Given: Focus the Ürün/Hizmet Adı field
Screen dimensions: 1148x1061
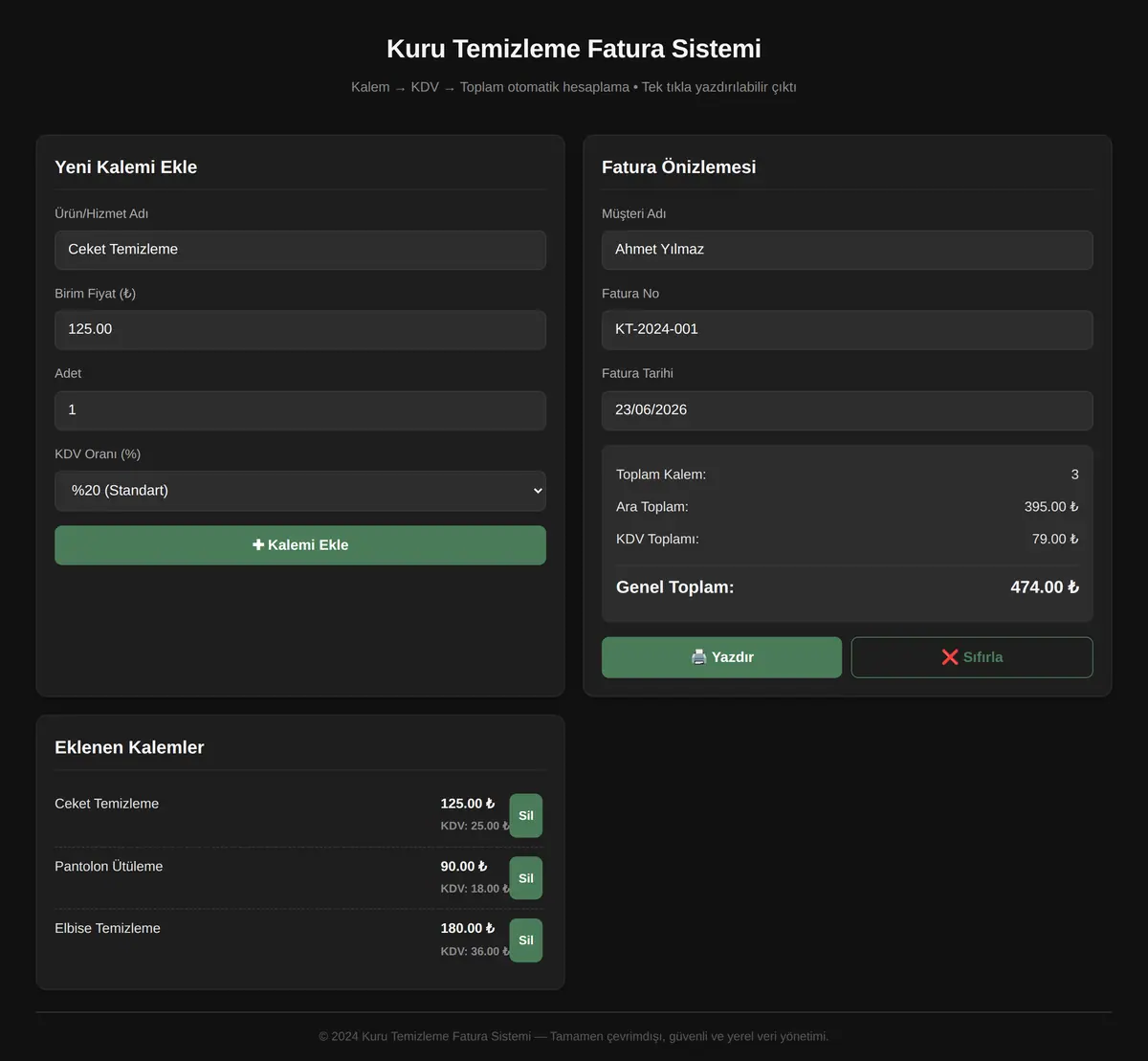Looking at the screenshot, I should click(300, 250).
